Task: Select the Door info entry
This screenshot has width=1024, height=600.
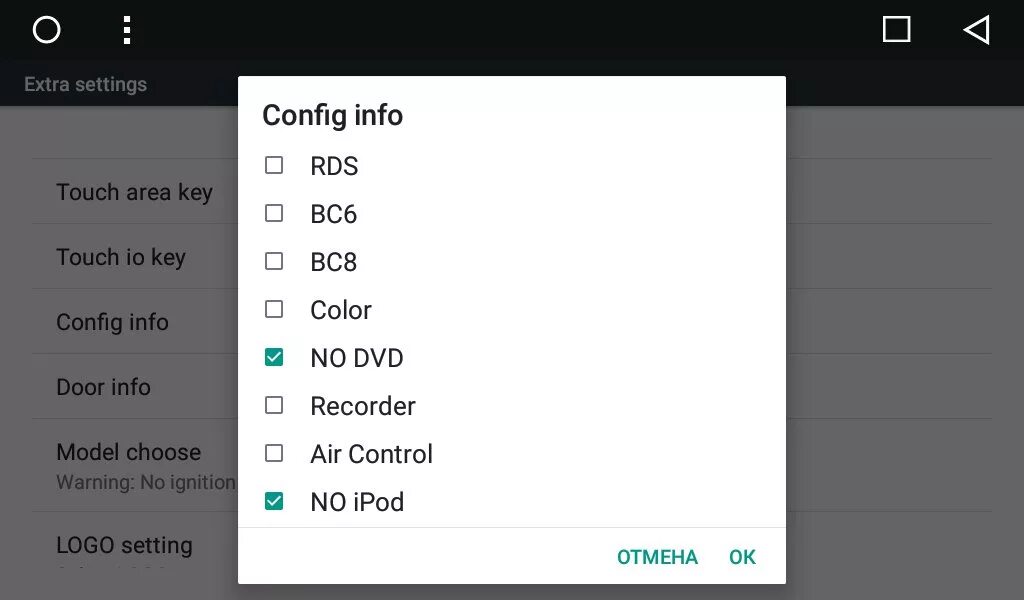Action: (x=103, y=387)
